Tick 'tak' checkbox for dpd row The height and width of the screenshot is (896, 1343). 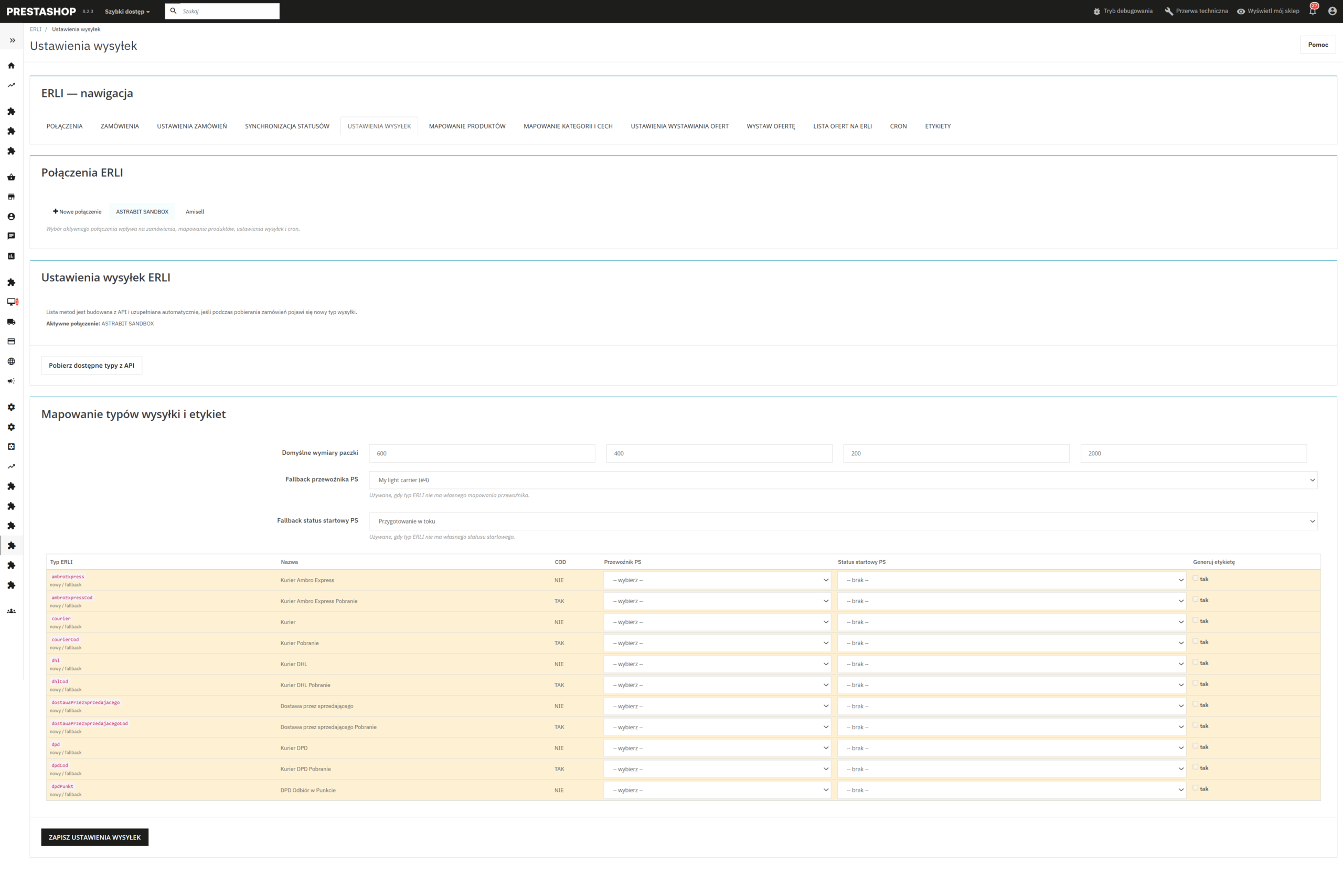coord(1195,746)
